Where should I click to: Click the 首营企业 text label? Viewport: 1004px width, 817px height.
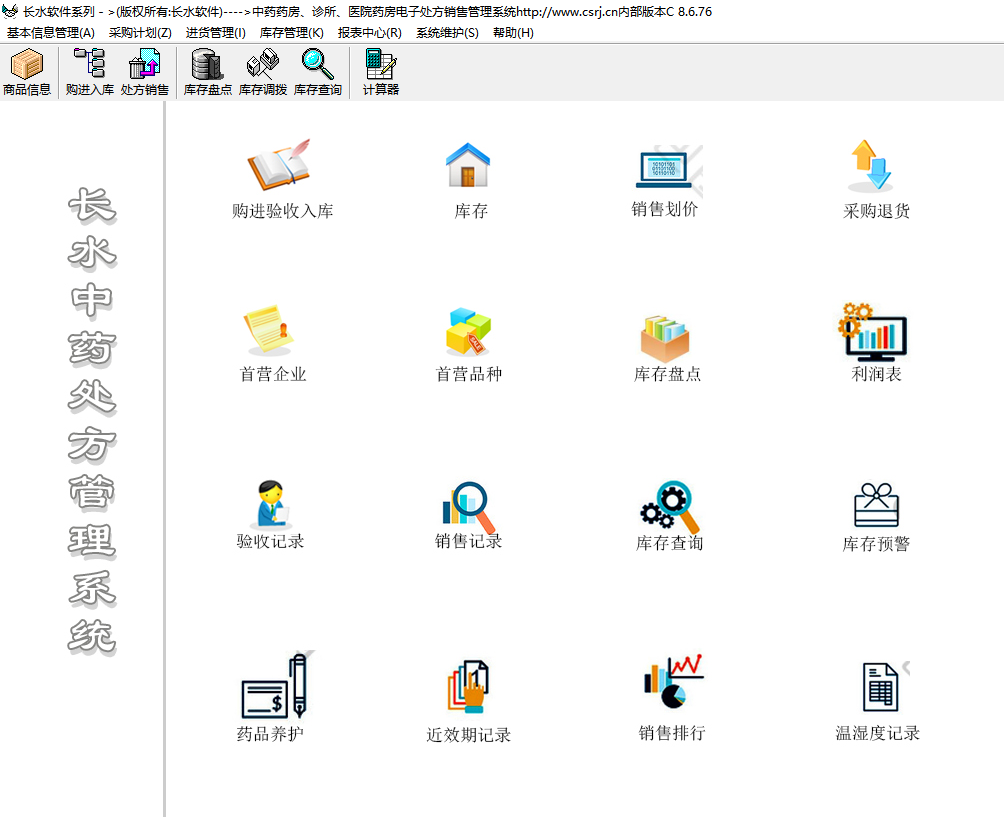click(x=273, y=374)
